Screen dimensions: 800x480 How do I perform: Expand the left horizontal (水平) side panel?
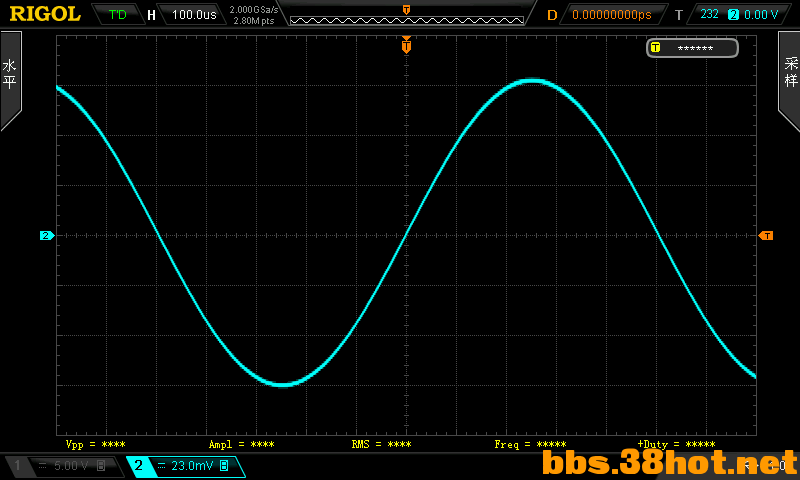pos(10,77)
